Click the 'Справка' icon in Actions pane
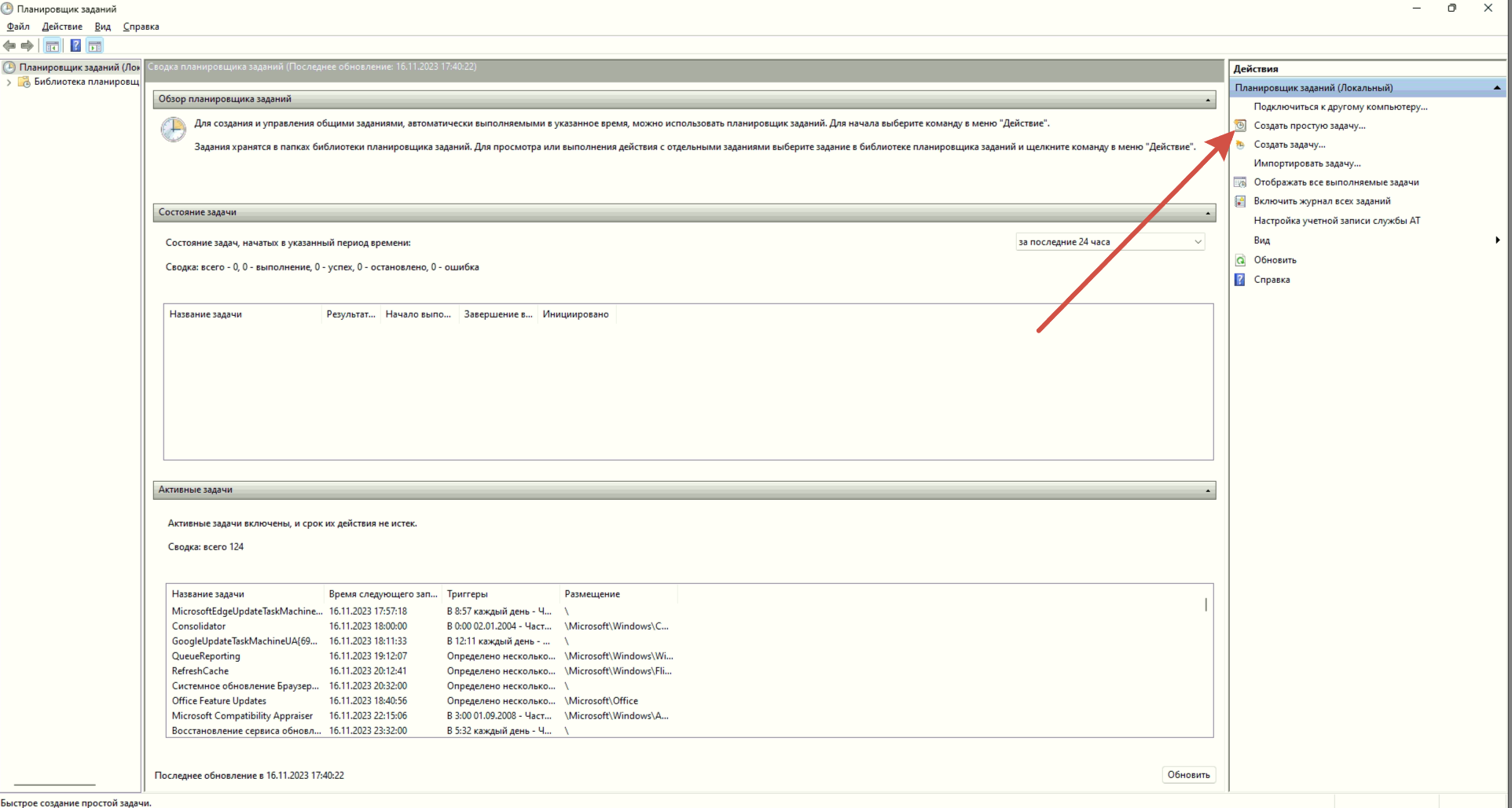Image resolution: width=1512 pixels, height=808 pixels. 1240,280
